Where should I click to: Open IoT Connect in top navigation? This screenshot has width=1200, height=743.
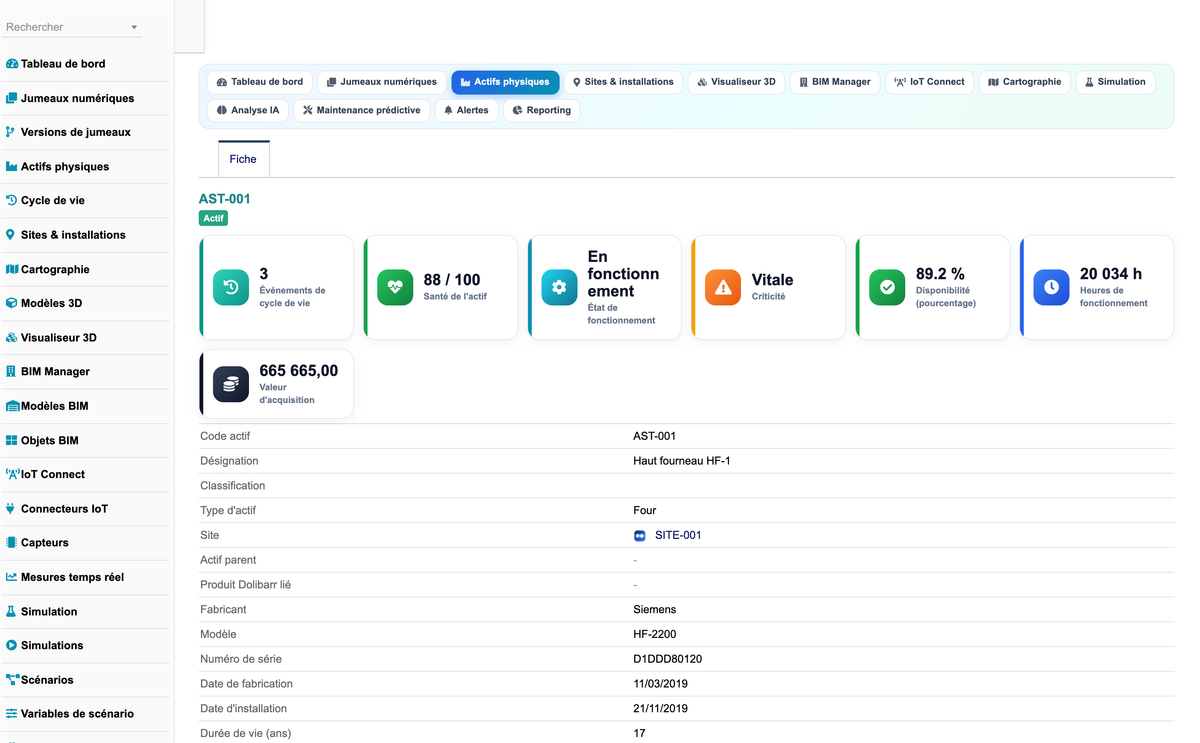click(x=930, y=82)
